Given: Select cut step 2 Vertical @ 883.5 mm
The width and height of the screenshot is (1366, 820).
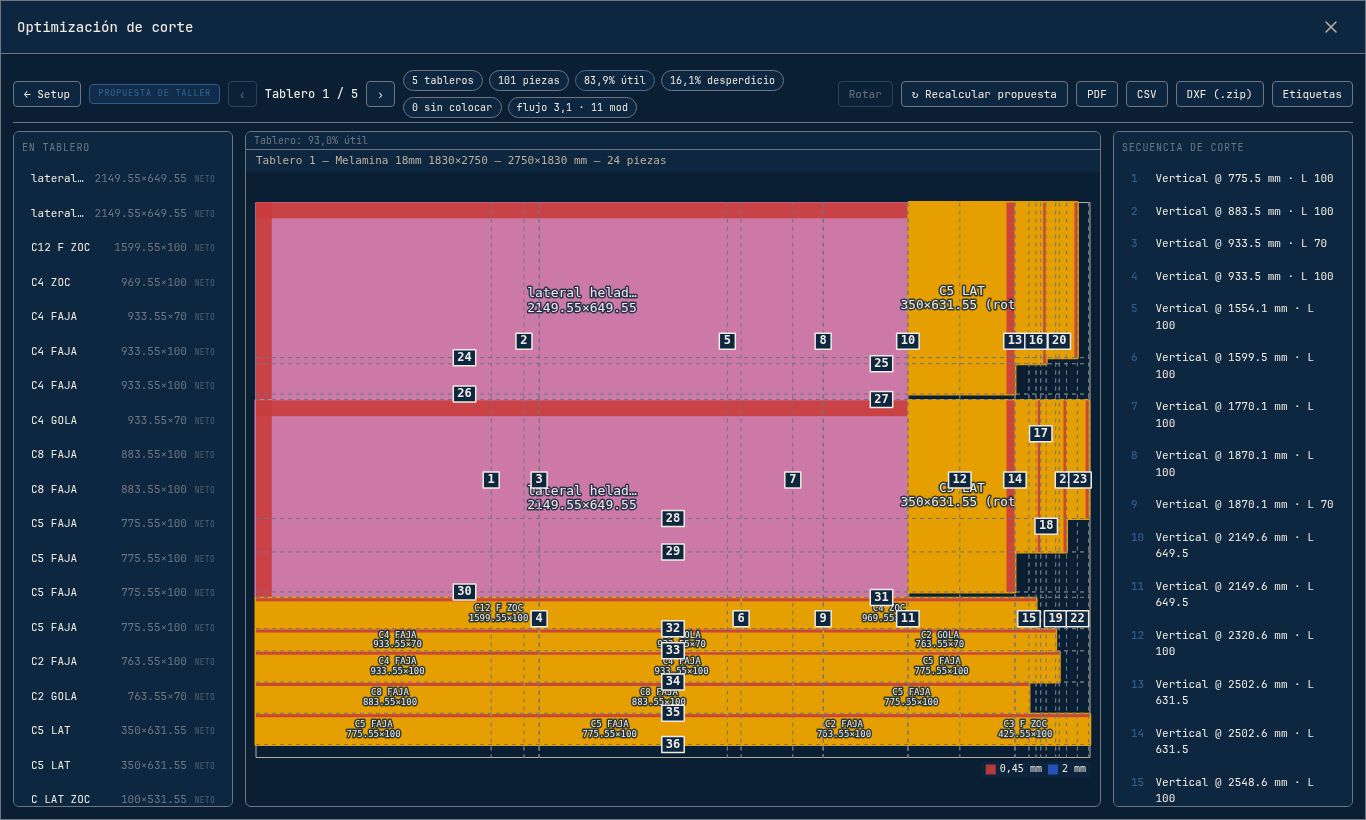Looking at the screenshot, I should [x=1232, y=211].
